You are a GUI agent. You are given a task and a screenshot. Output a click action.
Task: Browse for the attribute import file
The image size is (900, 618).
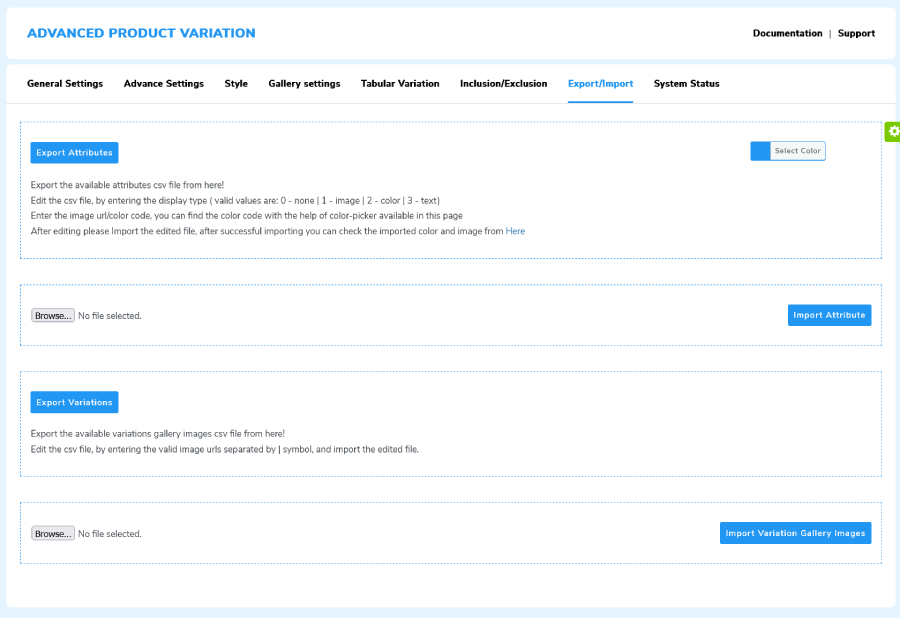click(x=53, y=316)
